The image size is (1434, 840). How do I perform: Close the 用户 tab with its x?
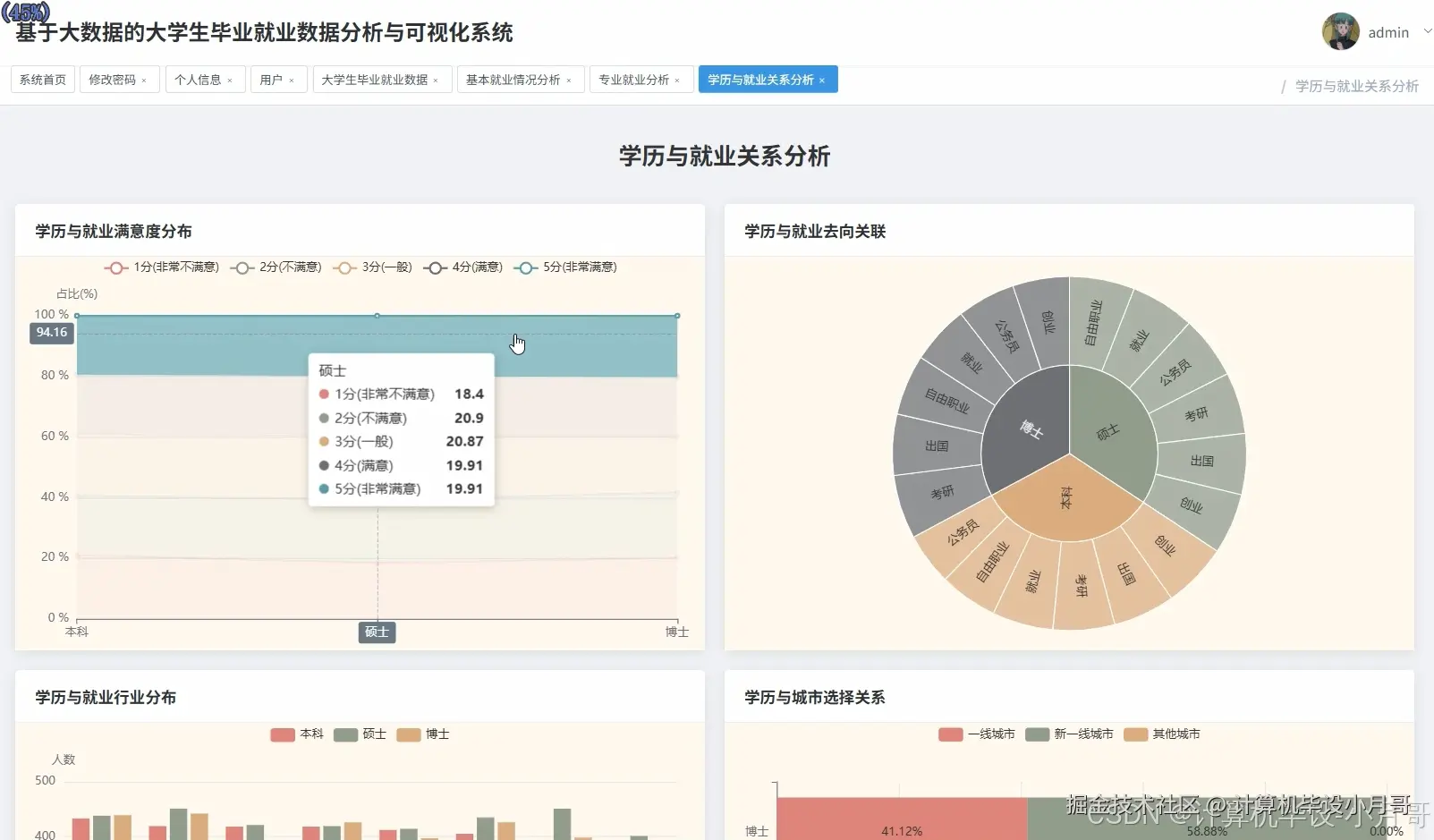[292, 81]
